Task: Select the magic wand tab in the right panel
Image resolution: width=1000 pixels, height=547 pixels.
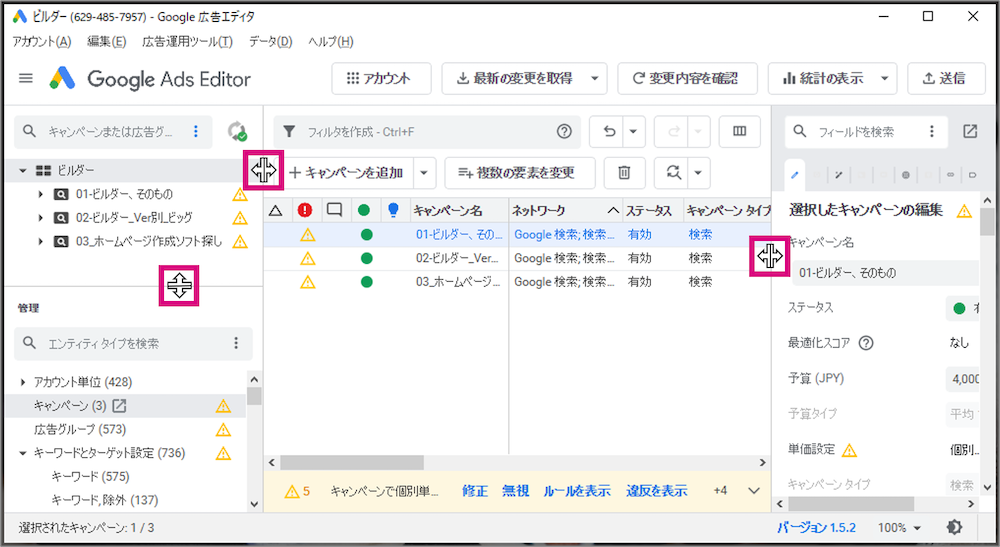Action: [x=839, y=175]
